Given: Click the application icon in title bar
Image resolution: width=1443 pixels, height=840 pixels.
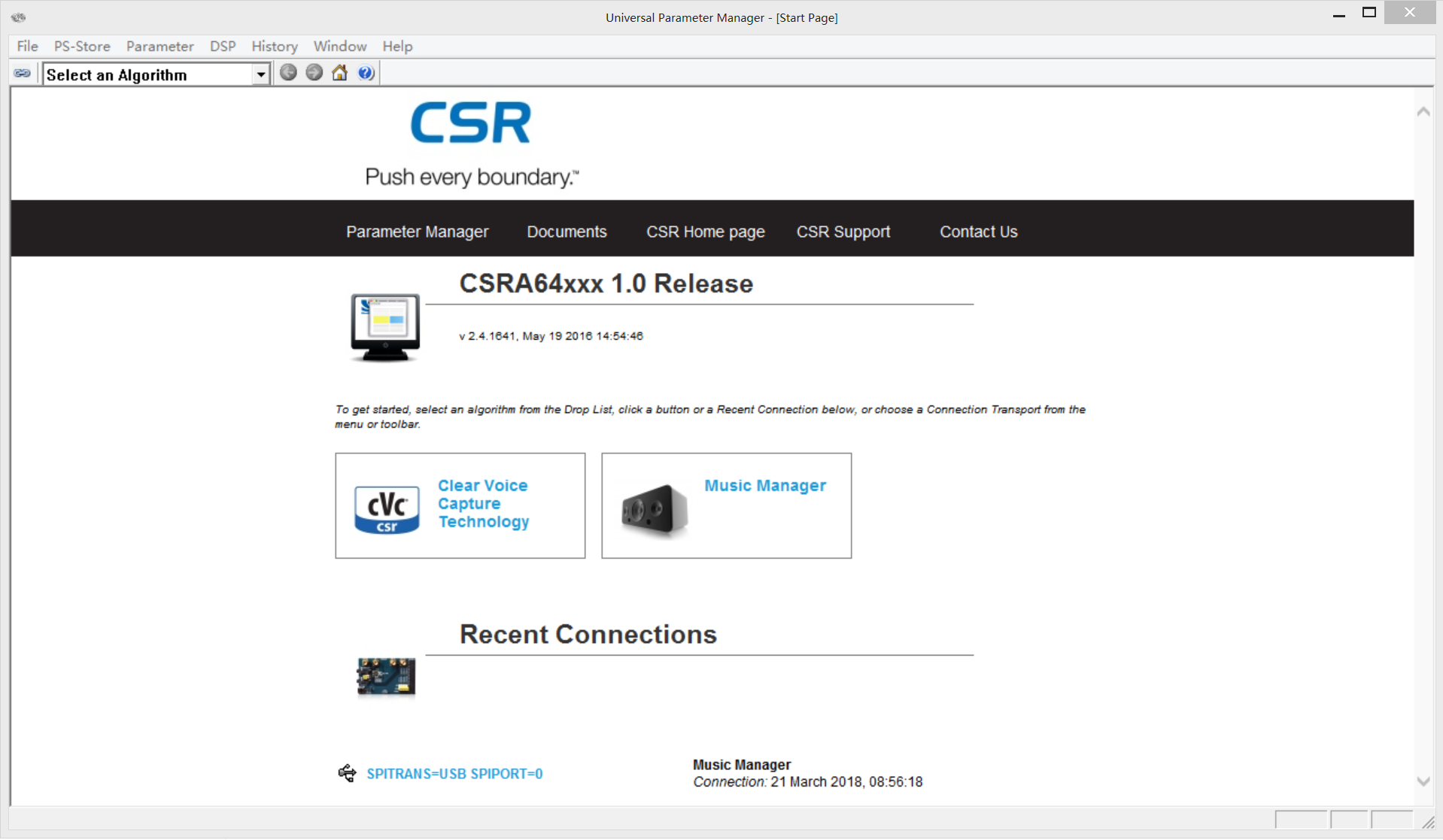Looking at the screenshot, I should [x=19, y=17].
